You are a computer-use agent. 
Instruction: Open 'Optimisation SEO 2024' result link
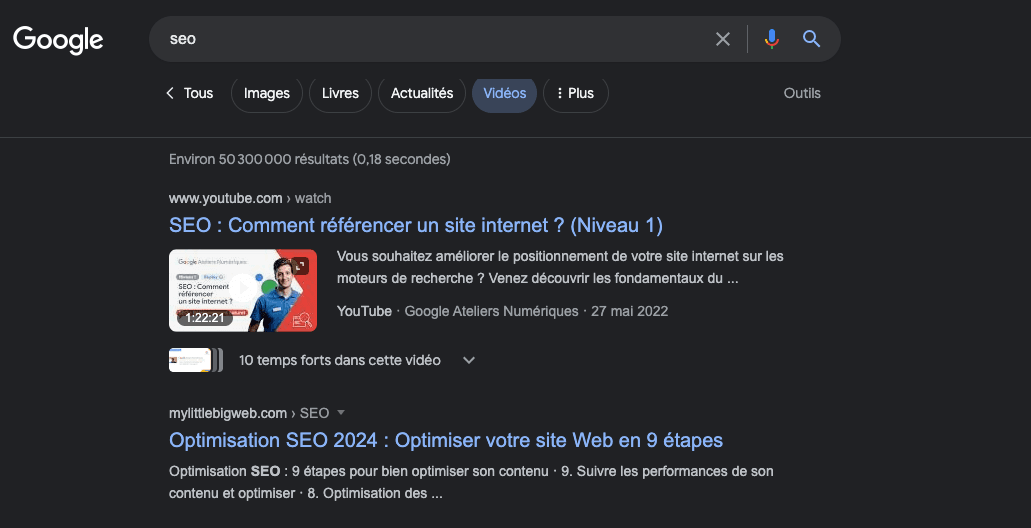(446, 440)
